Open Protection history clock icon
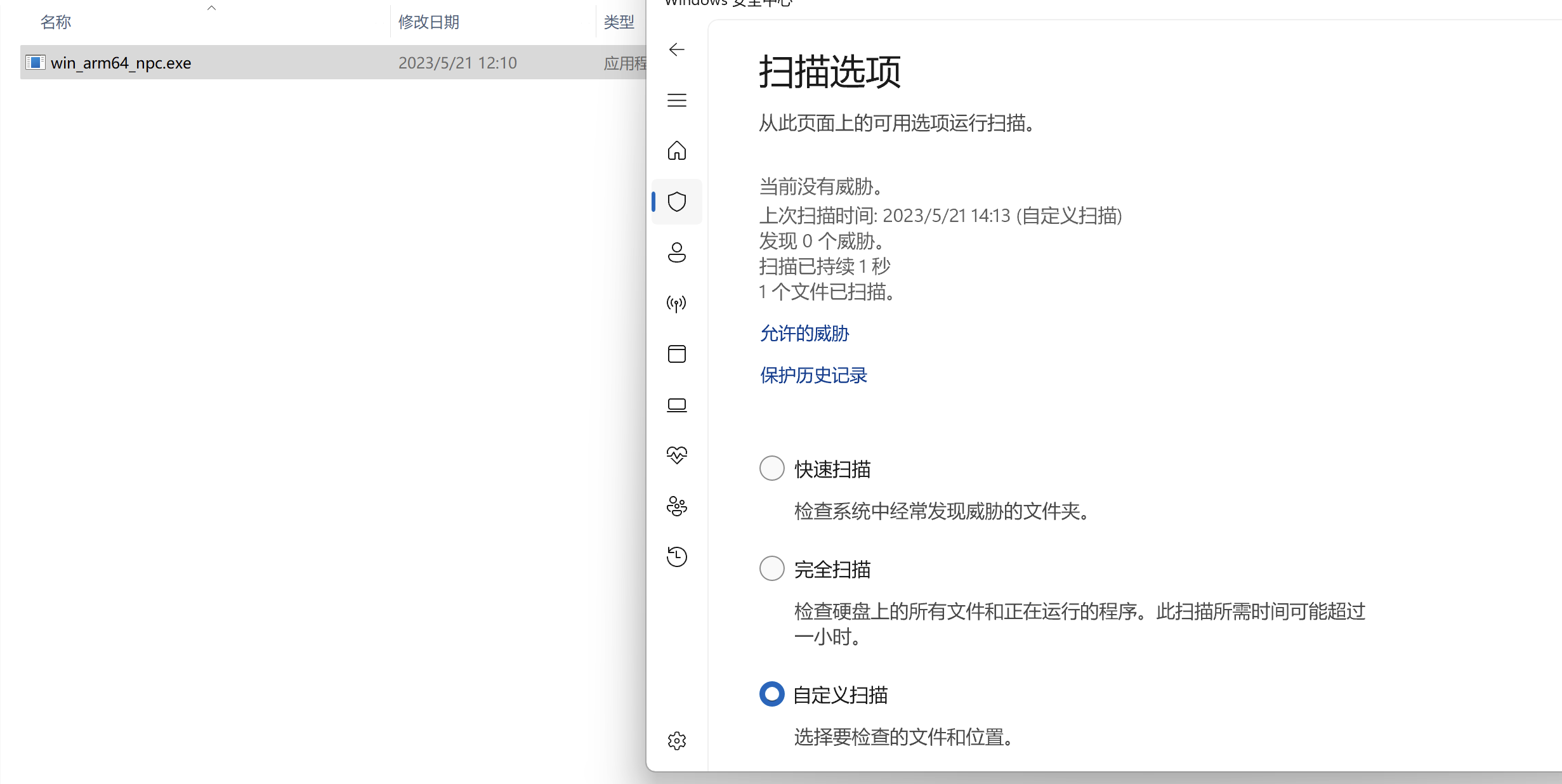This screenshot has width=1562, height=784. click(x=676, y=557)
